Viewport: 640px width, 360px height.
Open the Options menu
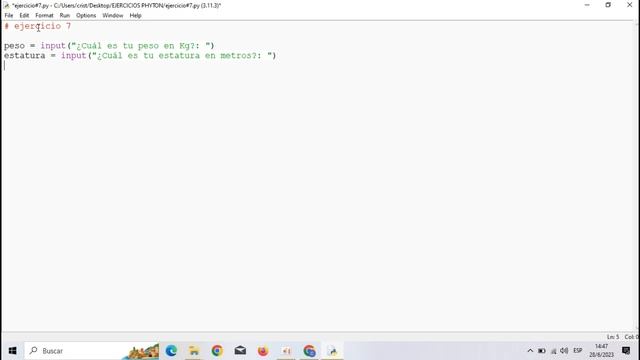coord(86,16)
